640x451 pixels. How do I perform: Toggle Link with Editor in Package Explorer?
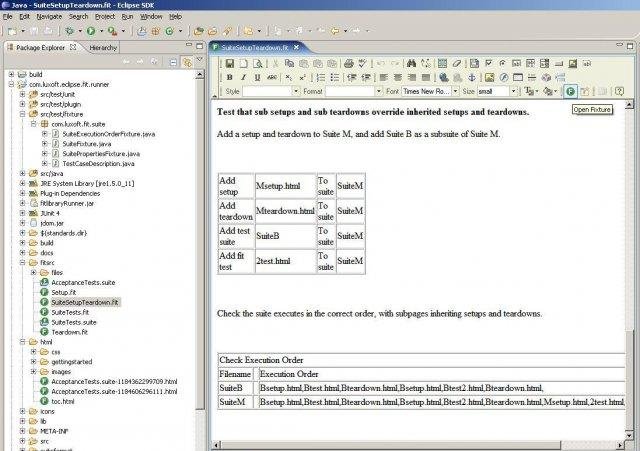(187, 62)
